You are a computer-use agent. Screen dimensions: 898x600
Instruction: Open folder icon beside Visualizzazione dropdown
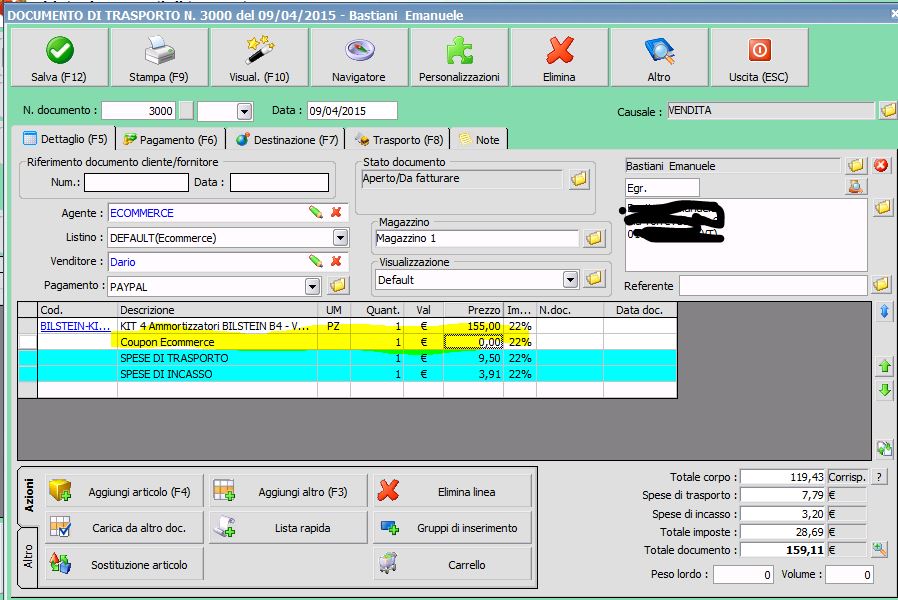[594, 279]
